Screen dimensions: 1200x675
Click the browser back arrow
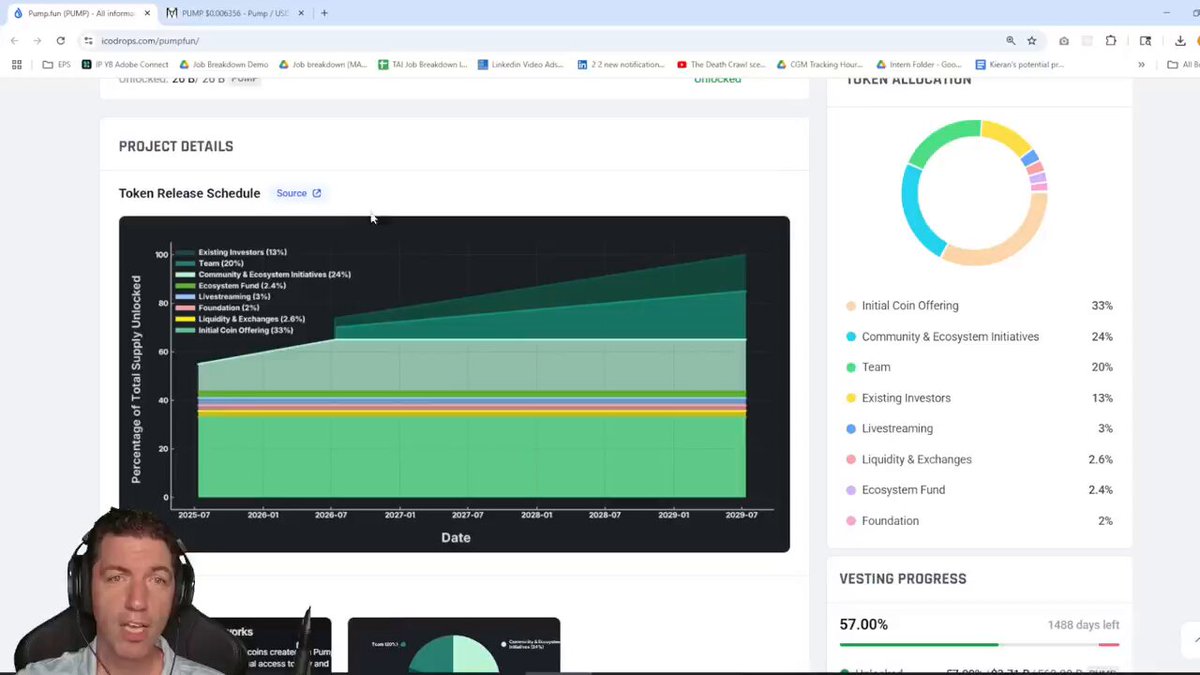click(x=14, y=40)
